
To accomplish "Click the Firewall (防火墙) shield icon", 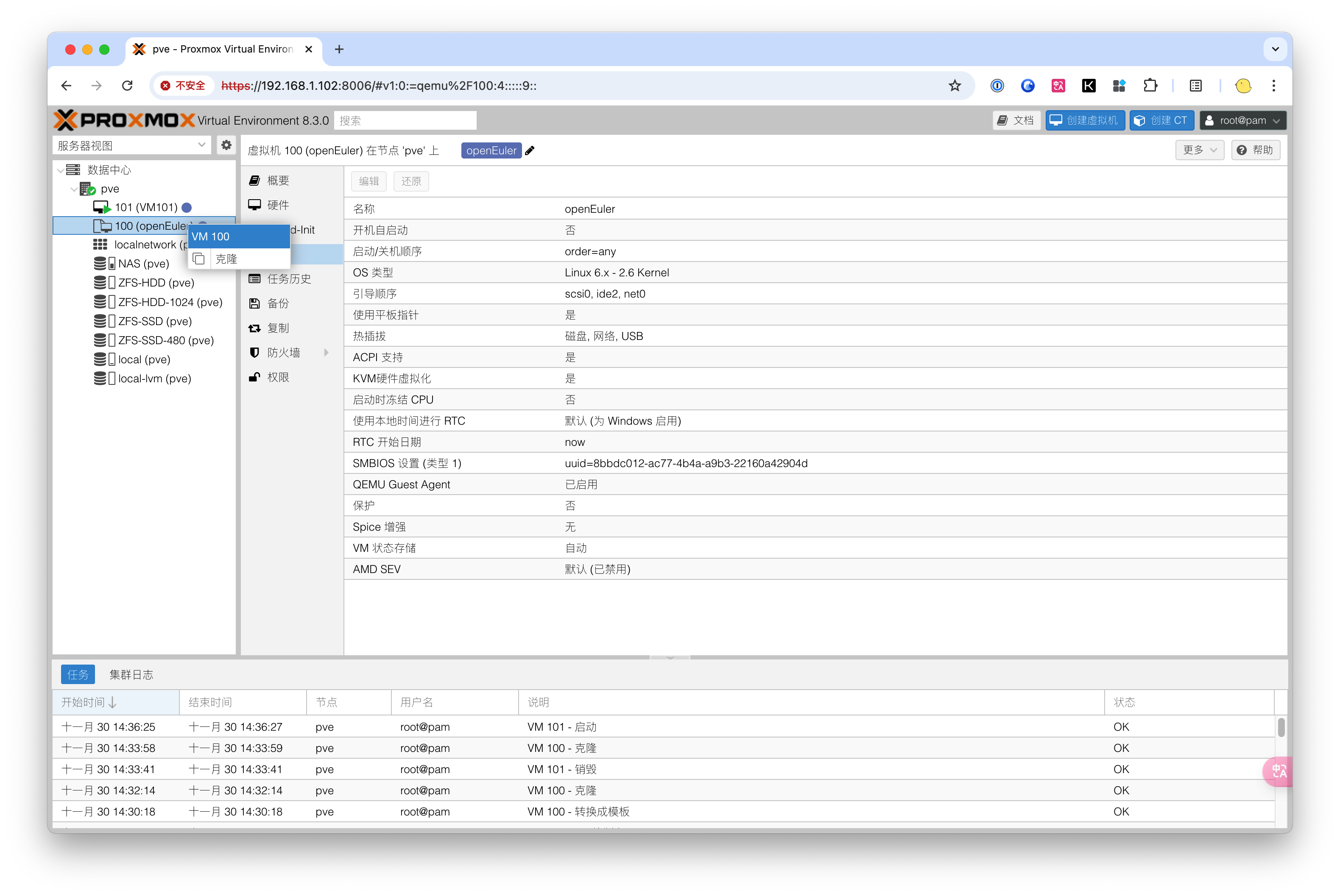I will 255,353.
